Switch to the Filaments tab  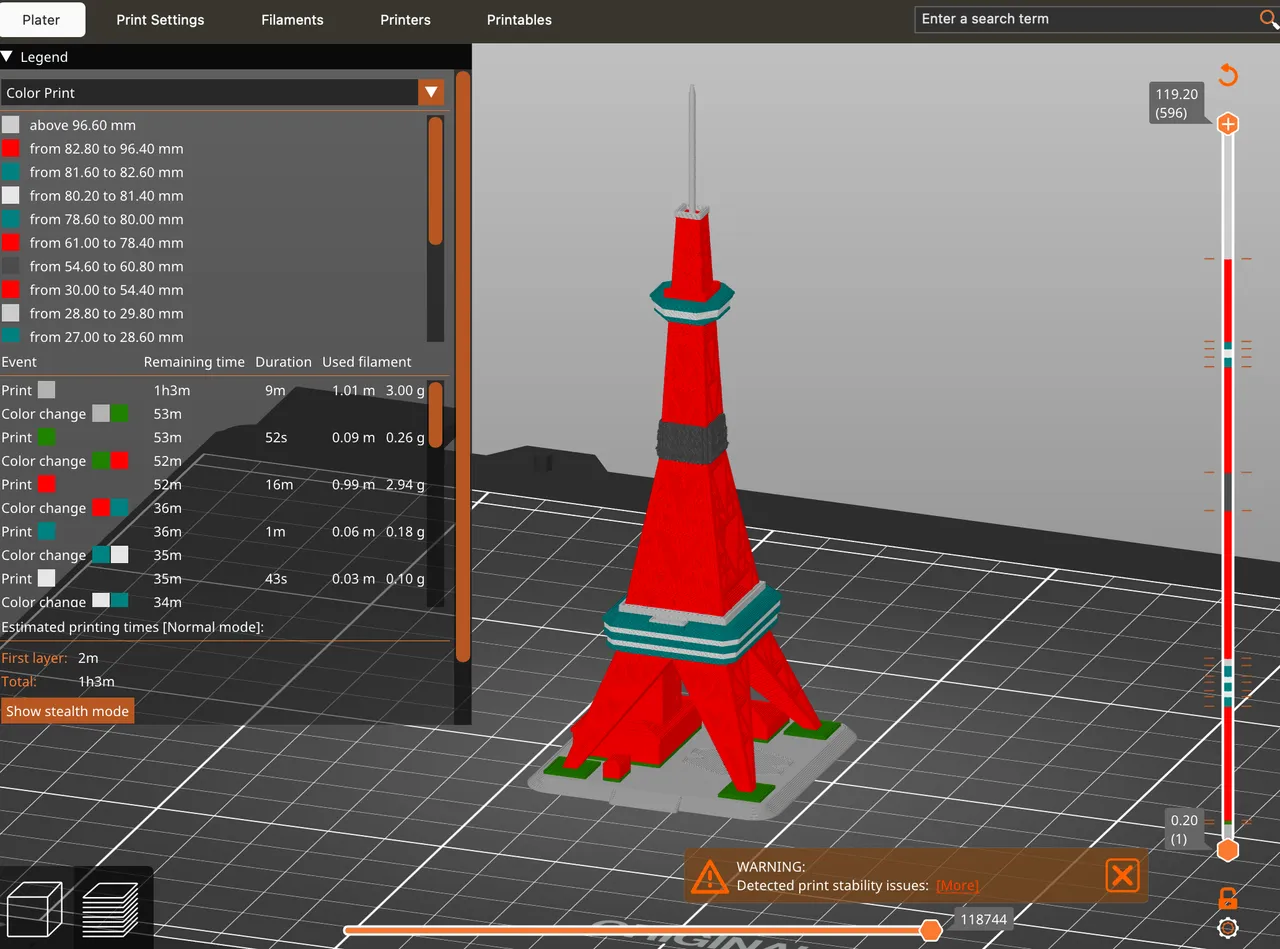pos(292,19)
